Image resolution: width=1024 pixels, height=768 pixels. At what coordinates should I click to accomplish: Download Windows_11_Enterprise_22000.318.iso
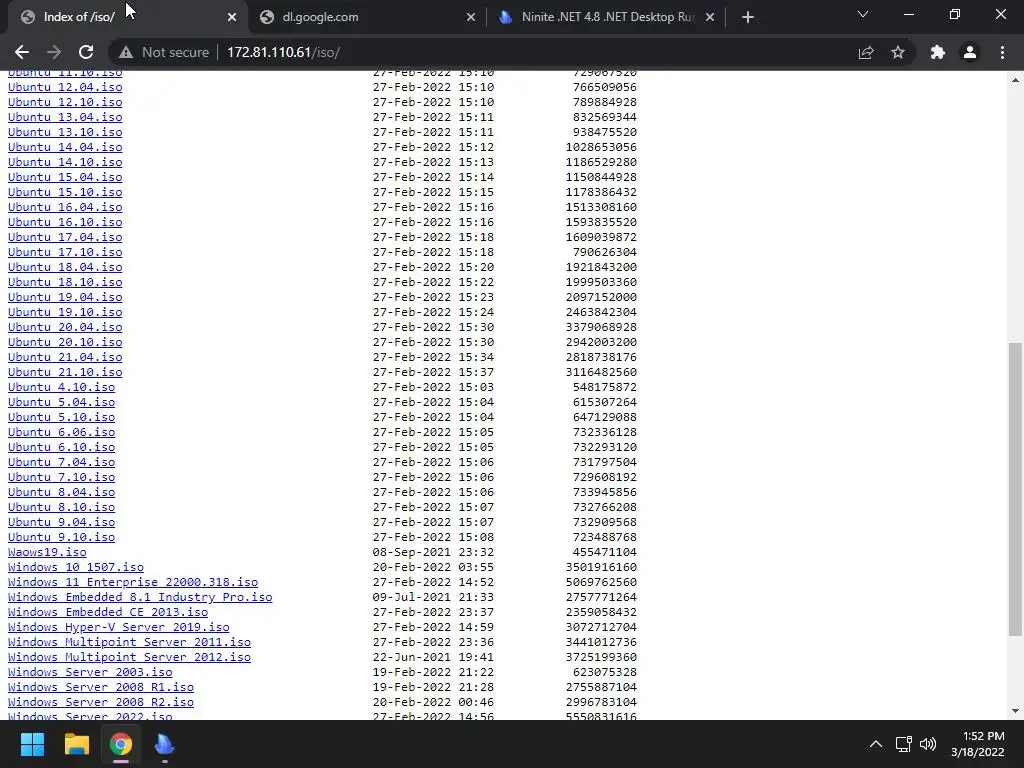pos(133,583)
